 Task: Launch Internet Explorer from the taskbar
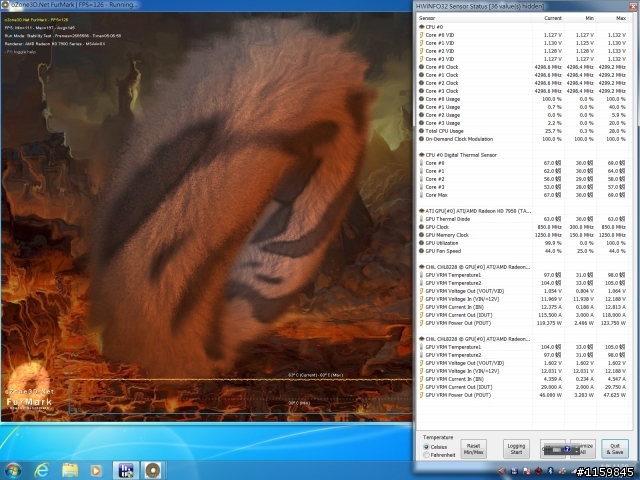click(x=41, y=471)
